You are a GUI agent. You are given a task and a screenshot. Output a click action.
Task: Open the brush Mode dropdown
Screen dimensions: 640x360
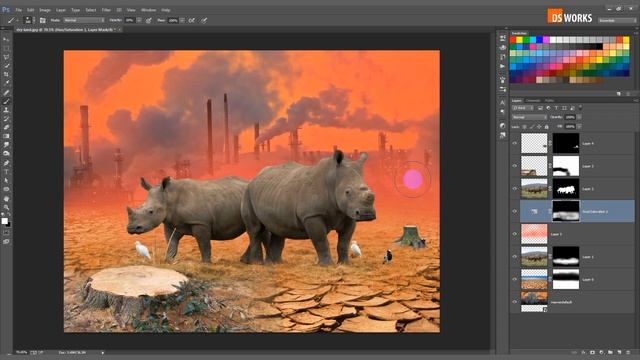click(x=83, y=20)
